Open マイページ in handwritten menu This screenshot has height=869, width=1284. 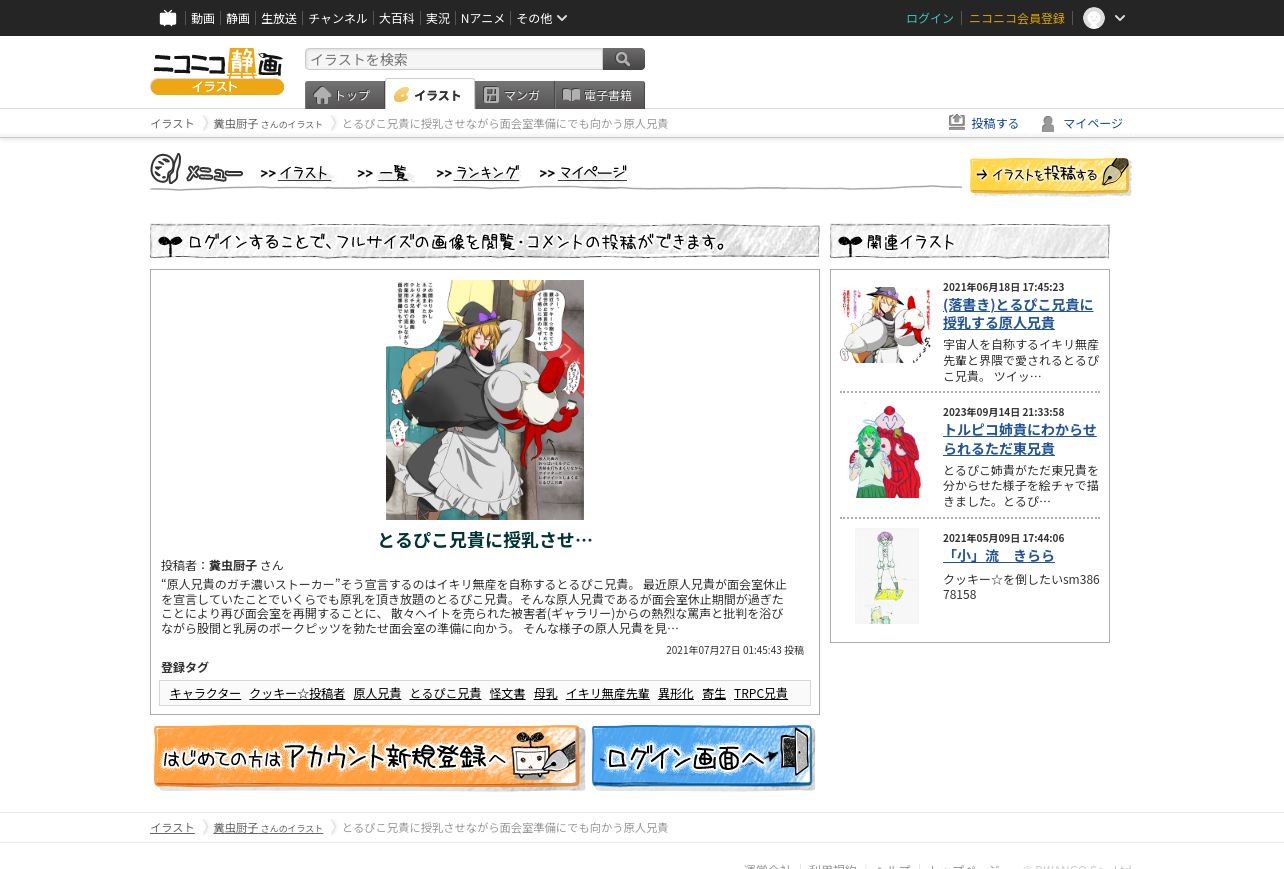tap(593, 173)
